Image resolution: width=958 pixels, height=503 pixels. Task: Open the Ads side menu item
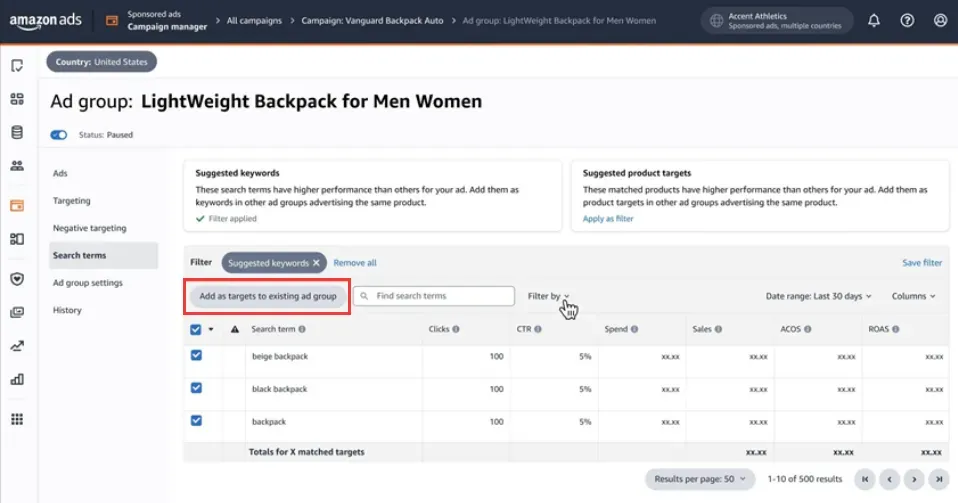click(x=60, y=173)
